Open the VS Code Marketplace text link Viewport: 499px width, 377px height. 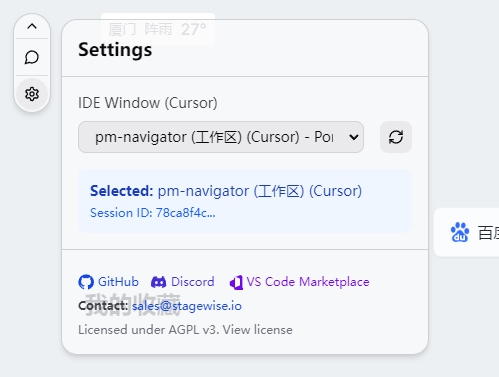[x=308, y=282]
